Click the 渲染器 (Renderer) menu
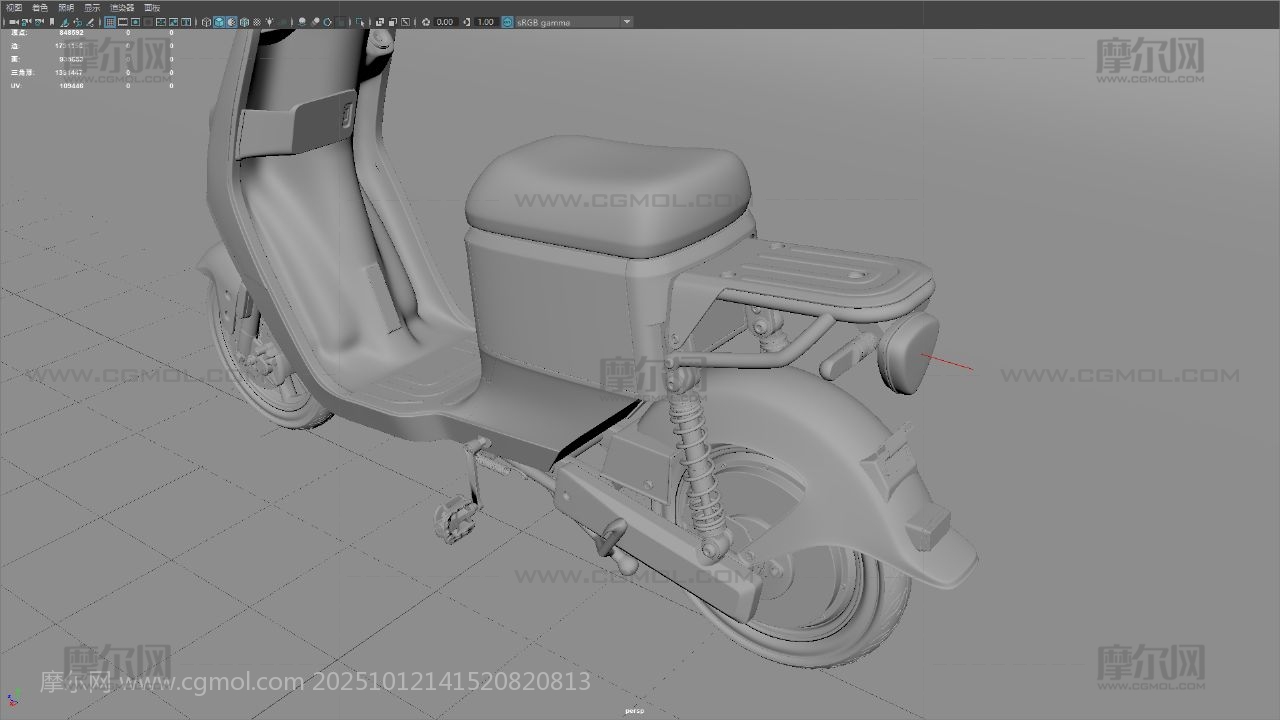 (122, 7)
